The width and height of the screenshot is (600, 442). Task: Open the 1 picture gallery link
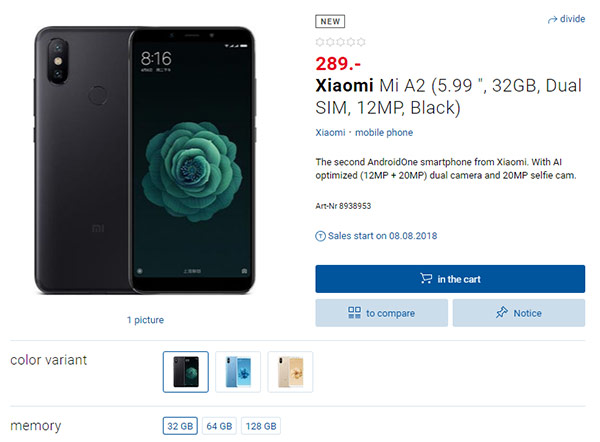(145, 320)
